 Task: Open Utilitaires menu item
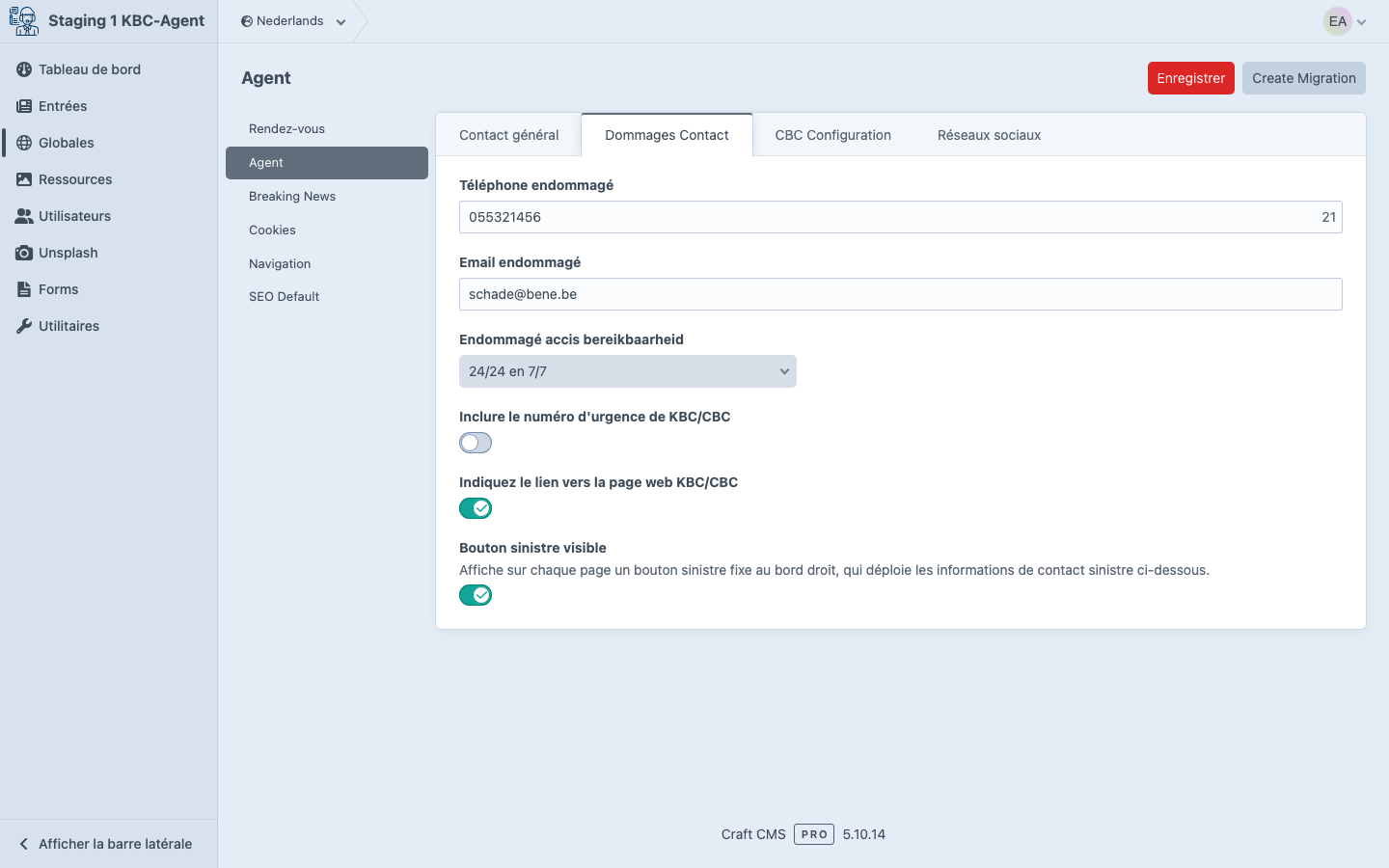tap(108, 326)
